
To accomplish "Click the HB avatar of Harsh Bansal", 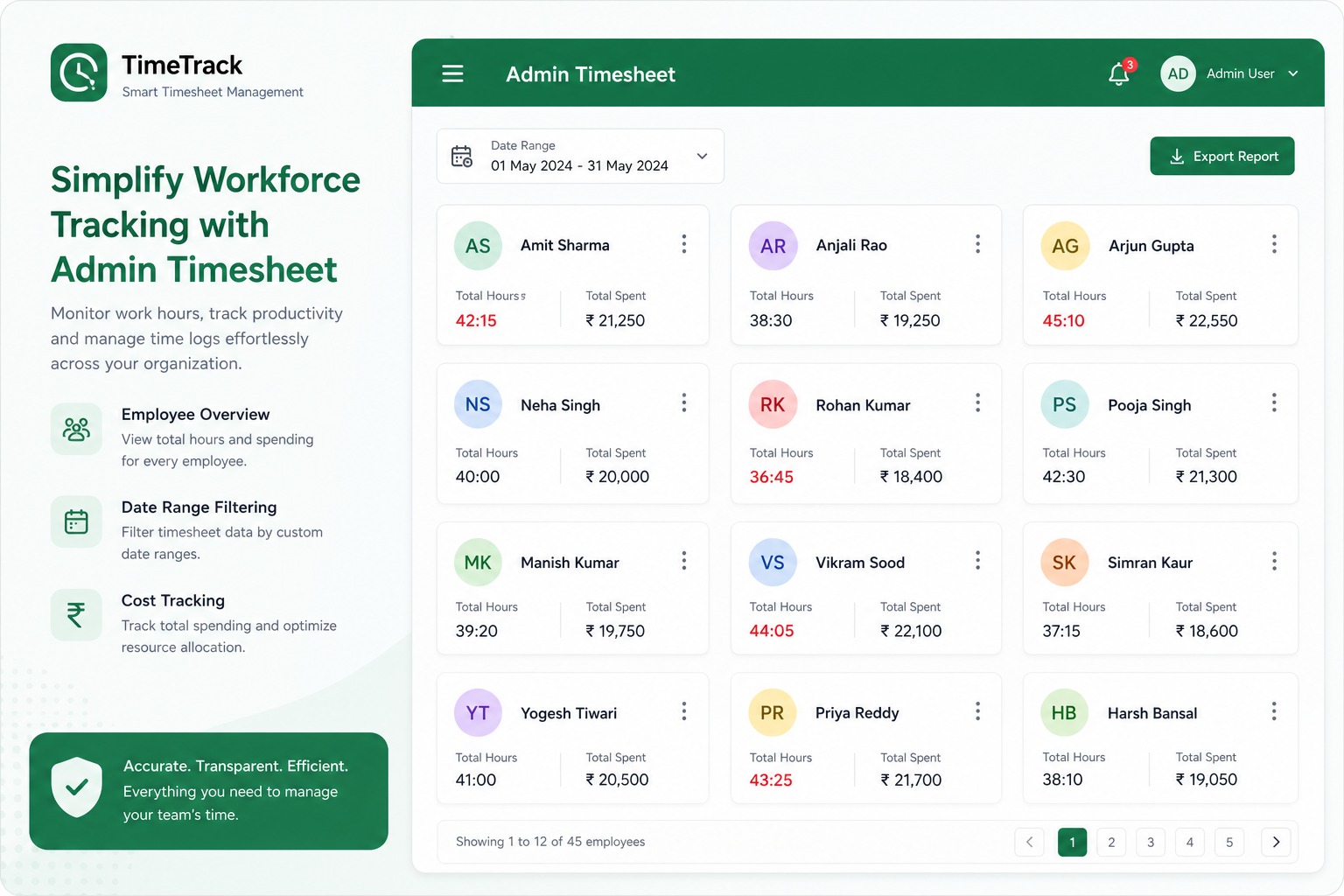I will point(1064,713).
